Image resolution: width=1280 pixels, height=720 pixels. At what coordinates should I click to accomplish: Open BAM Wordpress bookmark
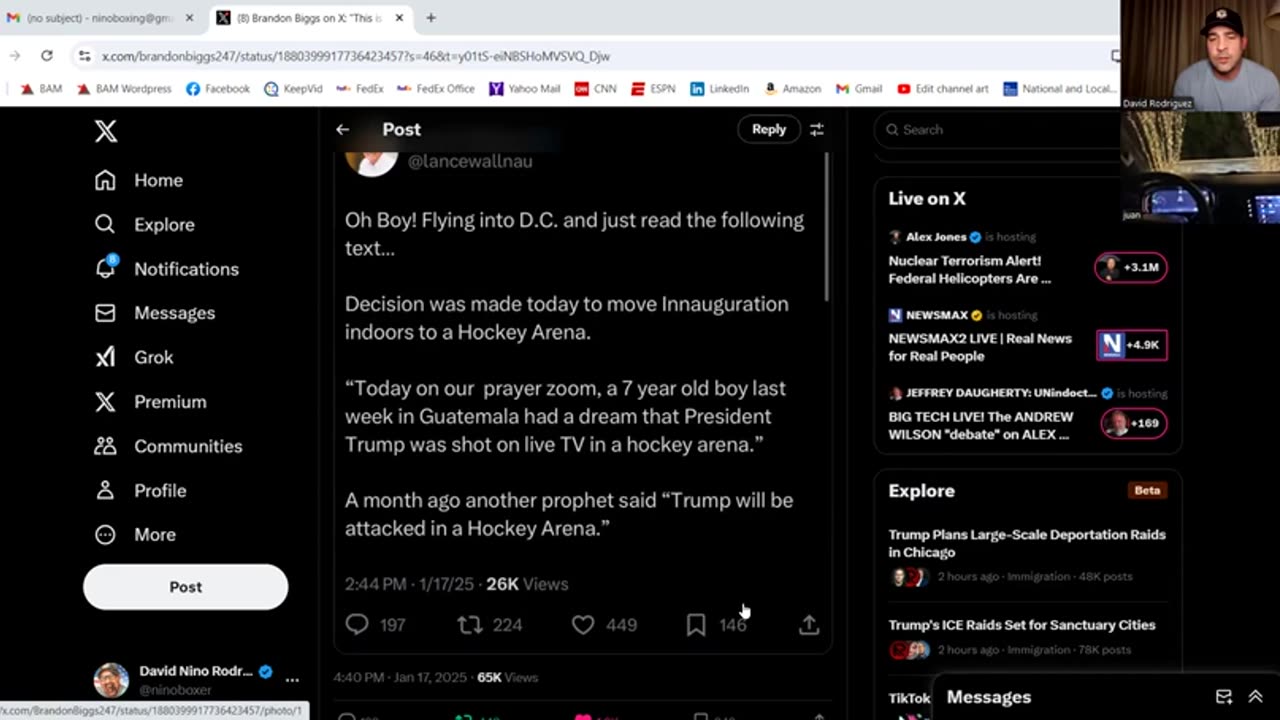[x=124, y=89]
